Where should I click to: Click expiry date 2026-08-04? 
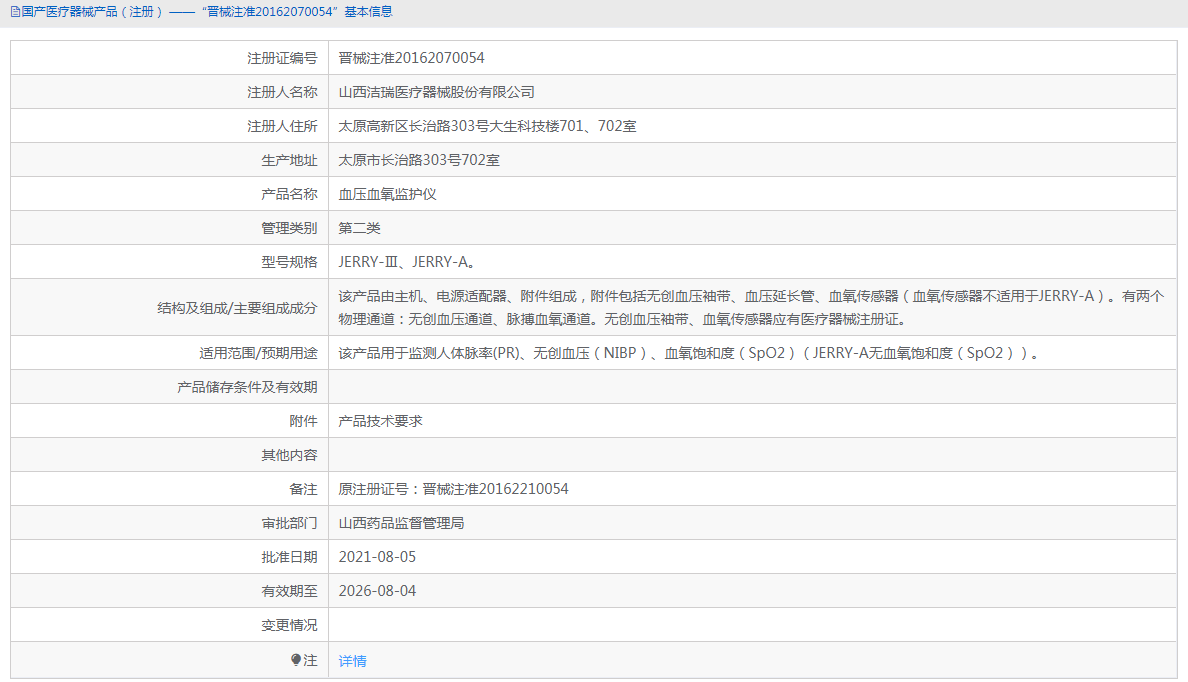tap(377, 591)
